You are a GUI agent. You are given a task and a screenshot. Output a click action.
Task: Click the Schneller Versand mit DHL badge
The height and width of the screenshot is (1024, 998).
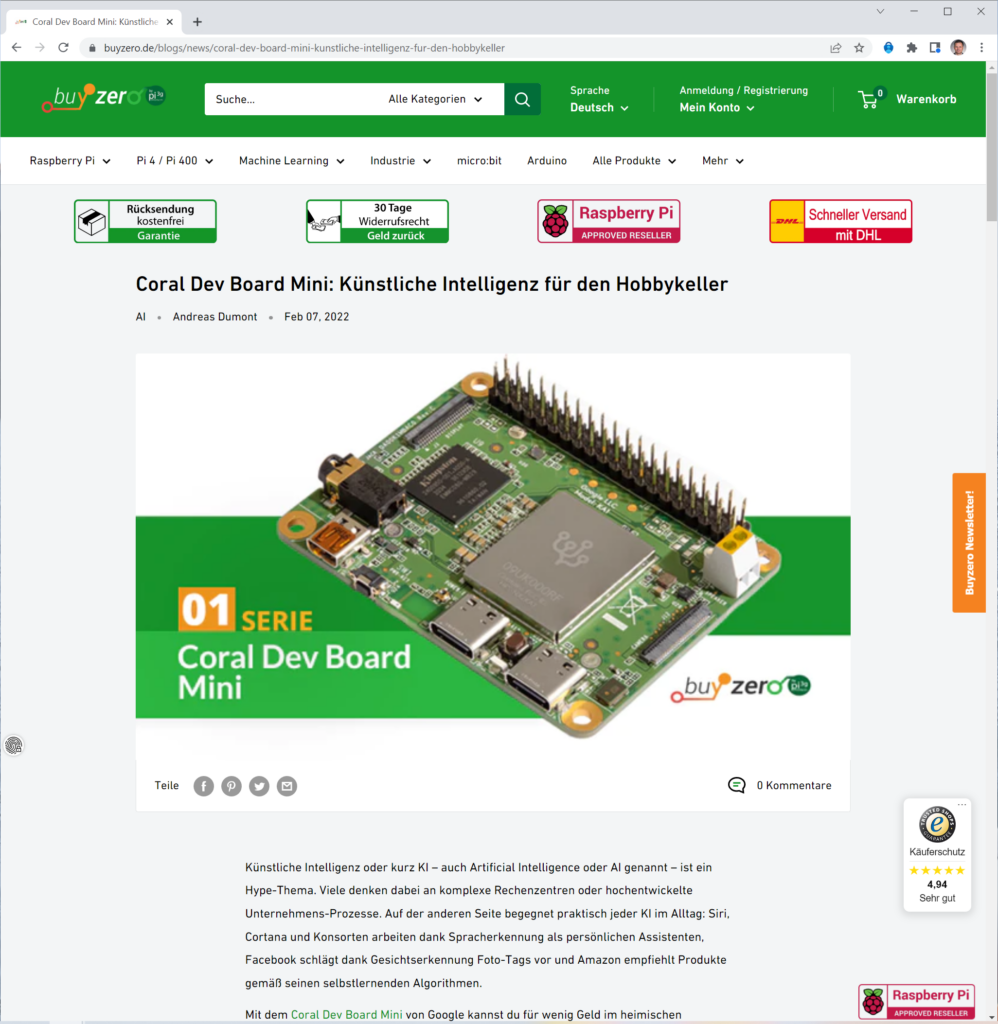click(x=841, y=221)
